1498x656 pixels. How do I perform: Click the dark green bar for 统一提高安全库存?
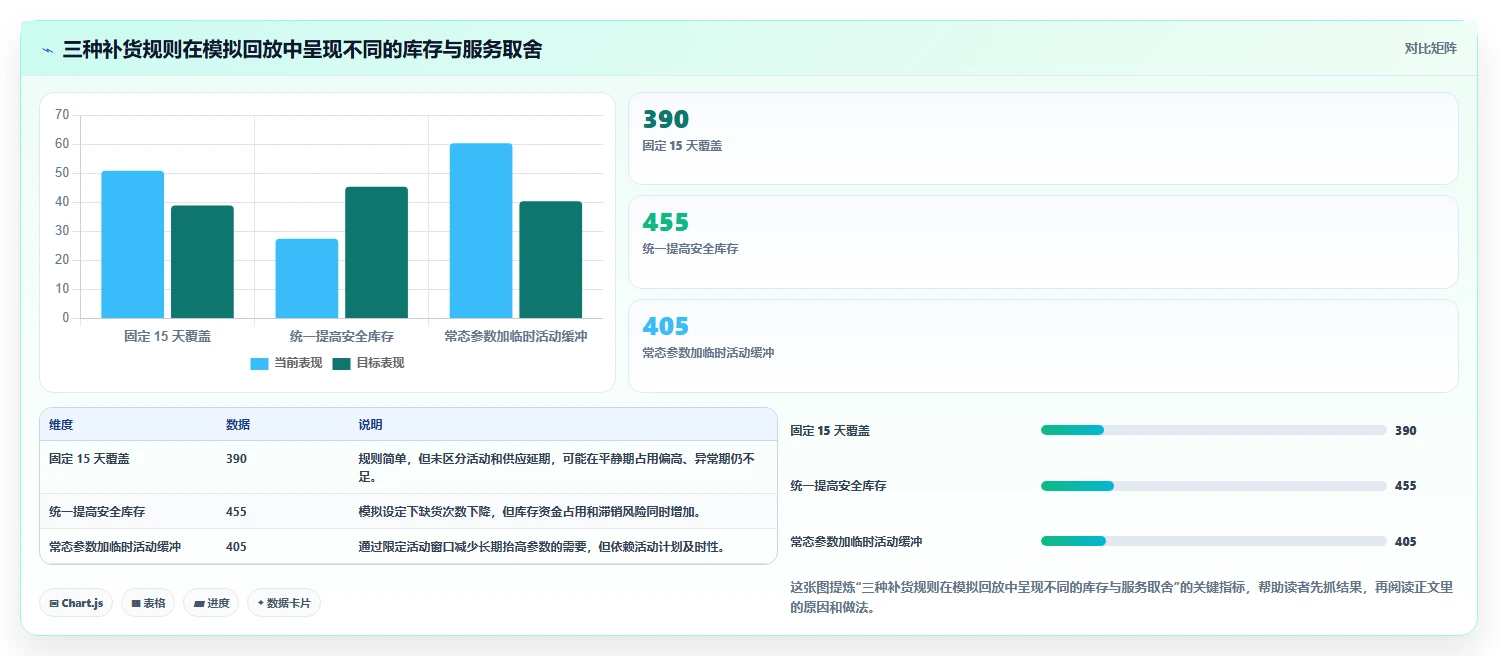[376, 253]
